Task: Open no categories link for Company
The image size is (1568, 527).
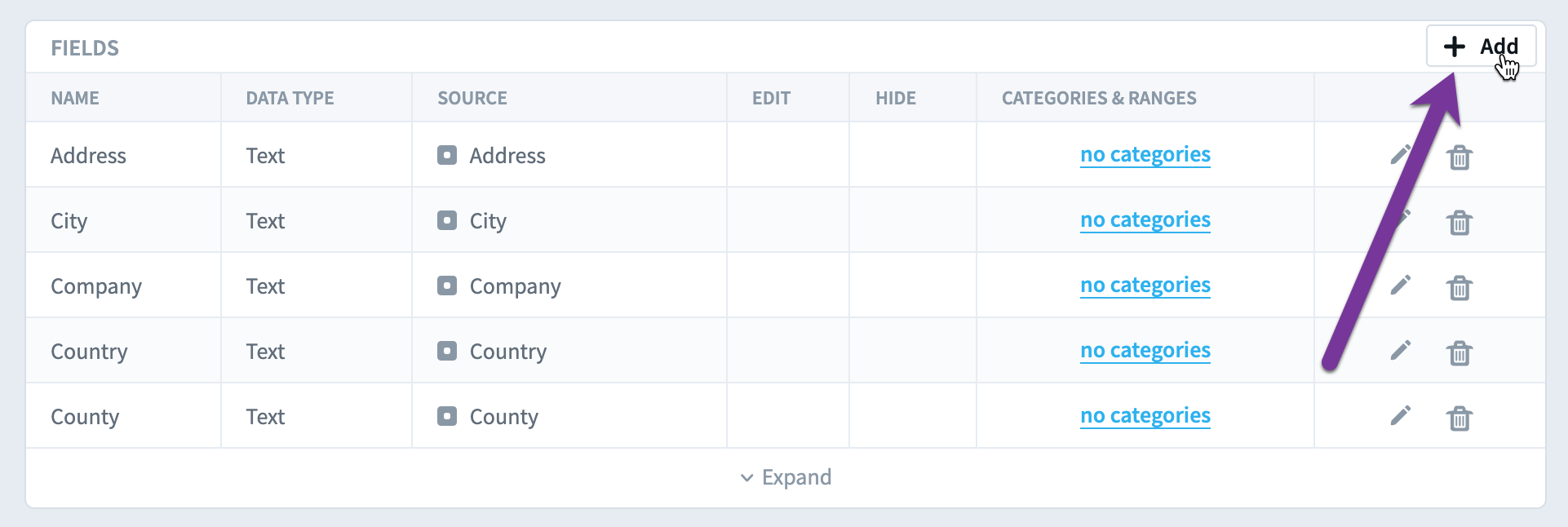Action: (1145, 285)
